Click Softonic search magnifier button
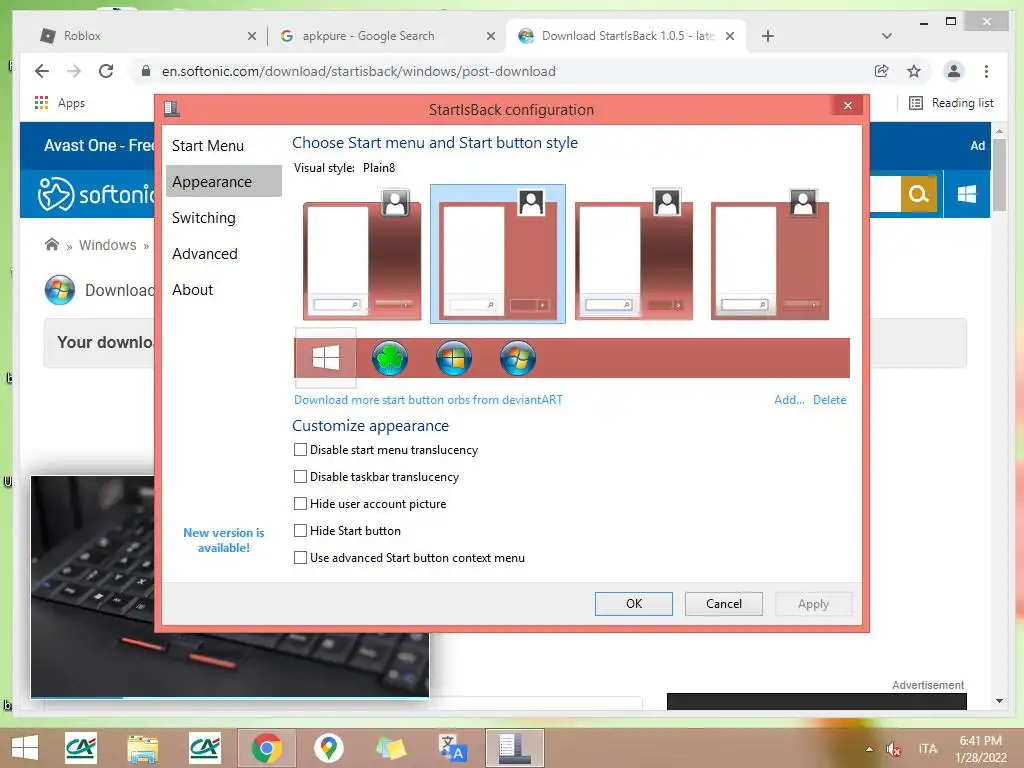The image size is (1024, 768). 919,194
